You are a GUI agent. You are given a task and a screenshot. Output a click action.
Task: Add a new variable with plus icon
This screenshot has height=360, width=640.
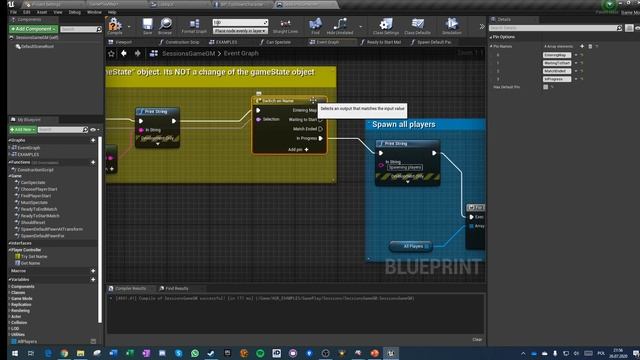pyautogui.click(x=93, y=280)
